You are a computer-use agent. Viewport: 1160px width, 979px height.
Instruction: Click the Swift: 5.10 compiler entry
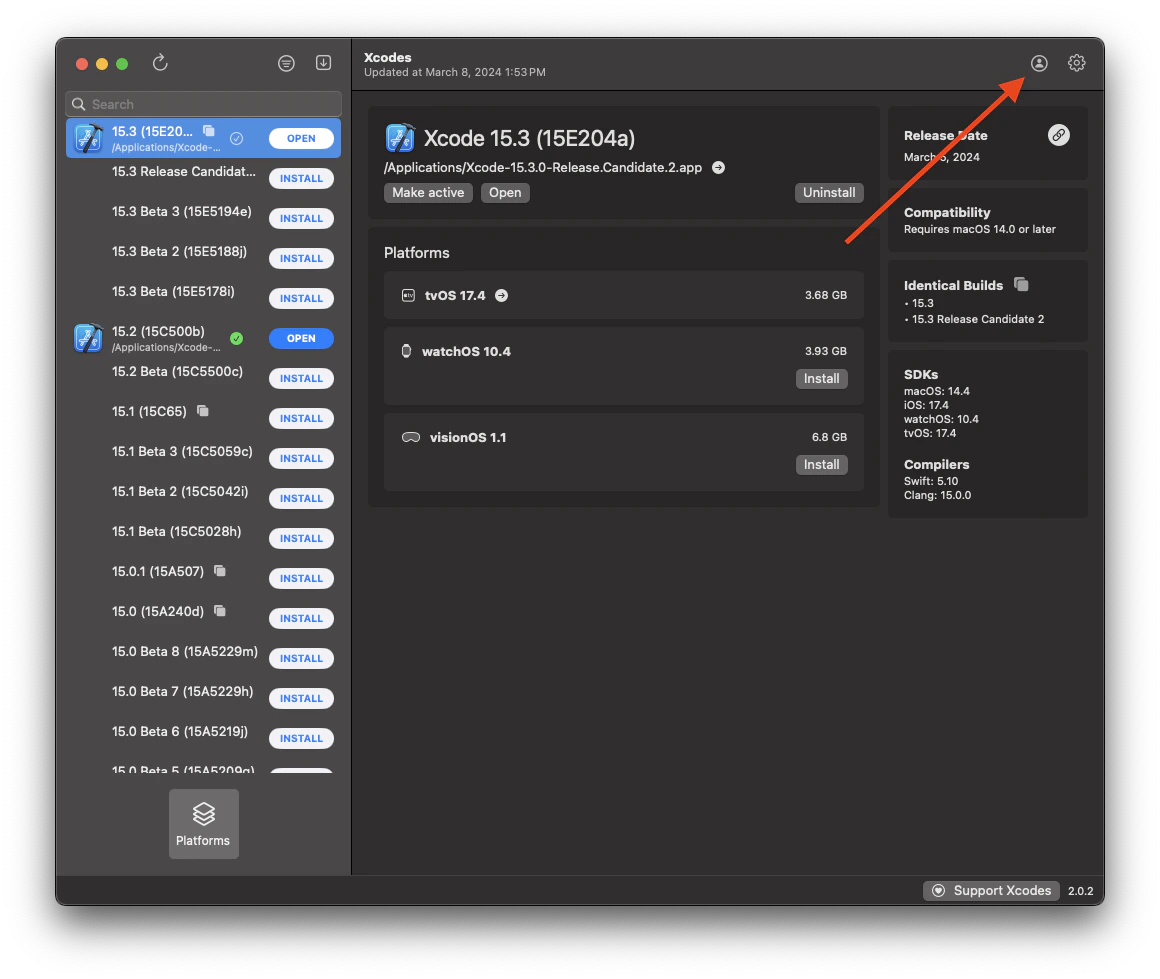tap(931, 481)
